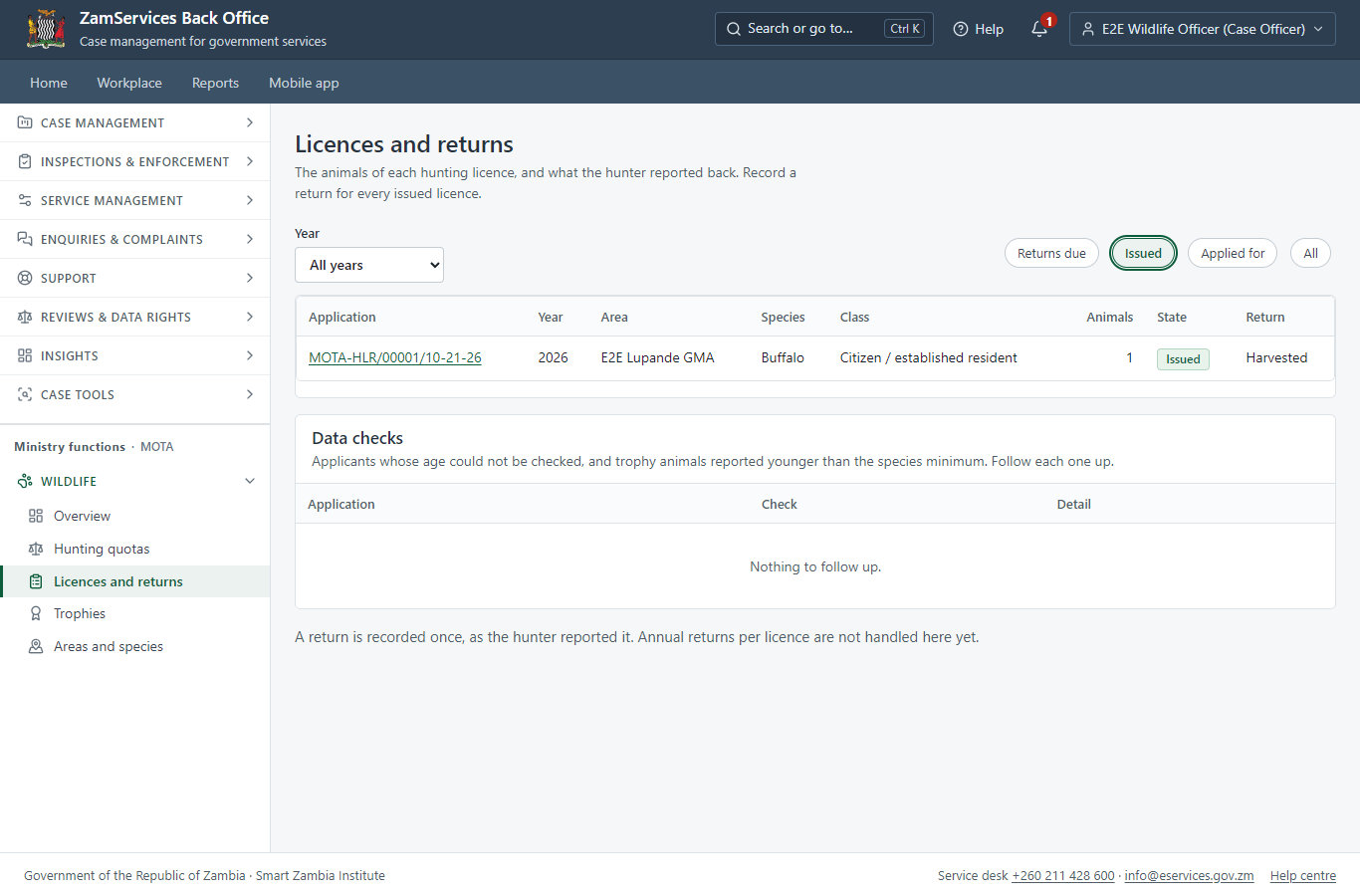Select the All filter pill
Viewport: 1360px width, 896px height.
tap(1310, 253)
